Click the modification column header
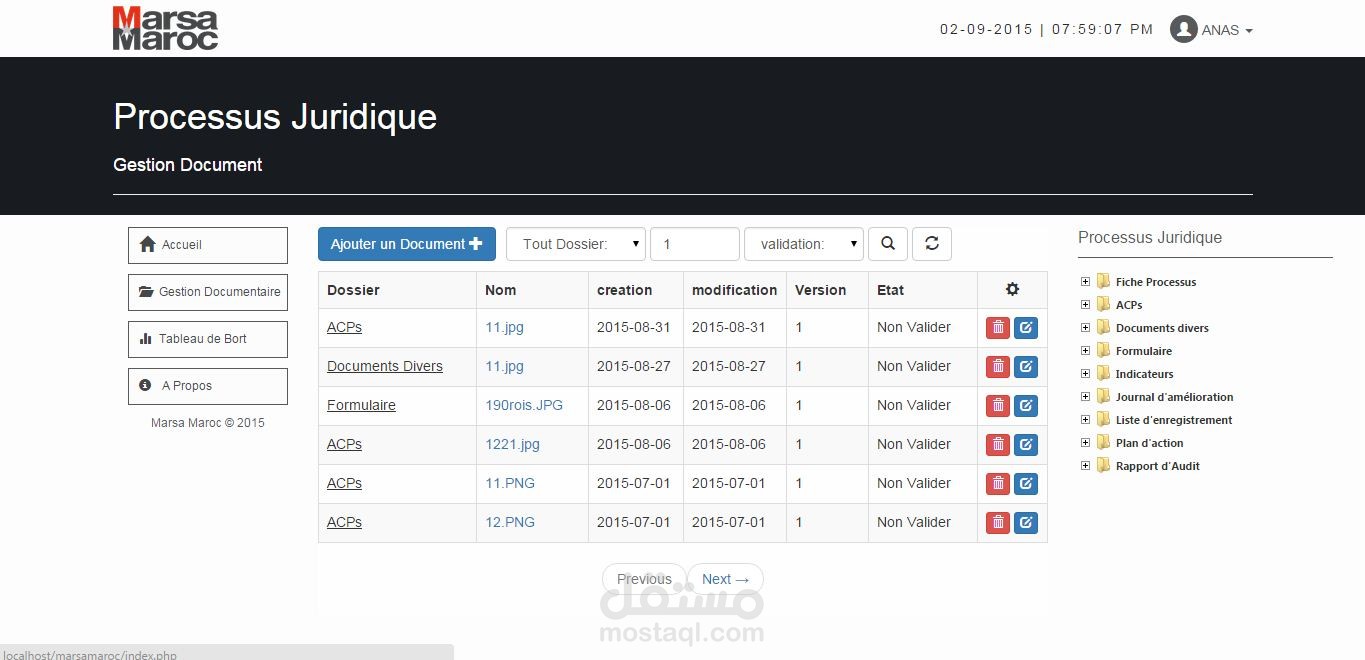Image resolution: width=1365 pixels, height=660 pixels. [734, 290]
